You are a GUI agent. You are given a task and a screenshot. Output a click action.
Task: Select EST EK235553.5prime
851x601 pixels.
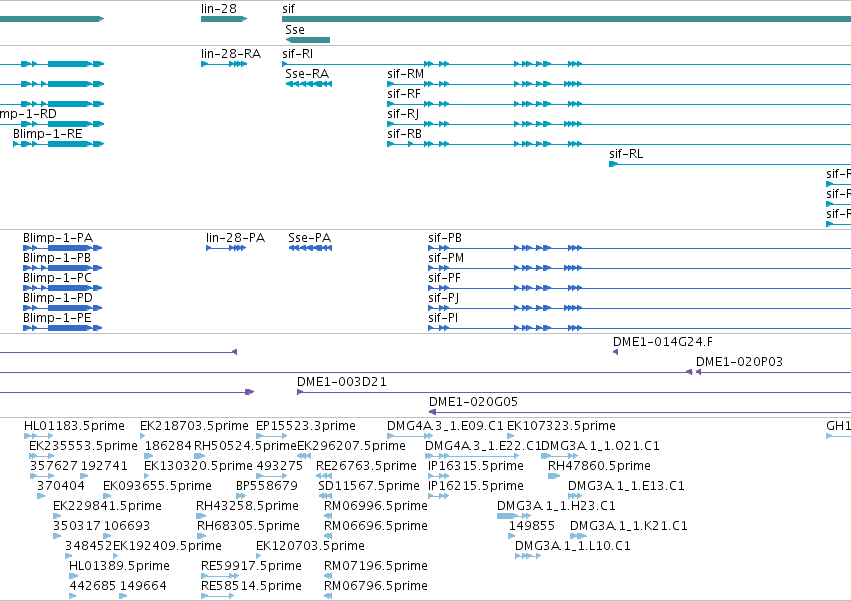41,456
